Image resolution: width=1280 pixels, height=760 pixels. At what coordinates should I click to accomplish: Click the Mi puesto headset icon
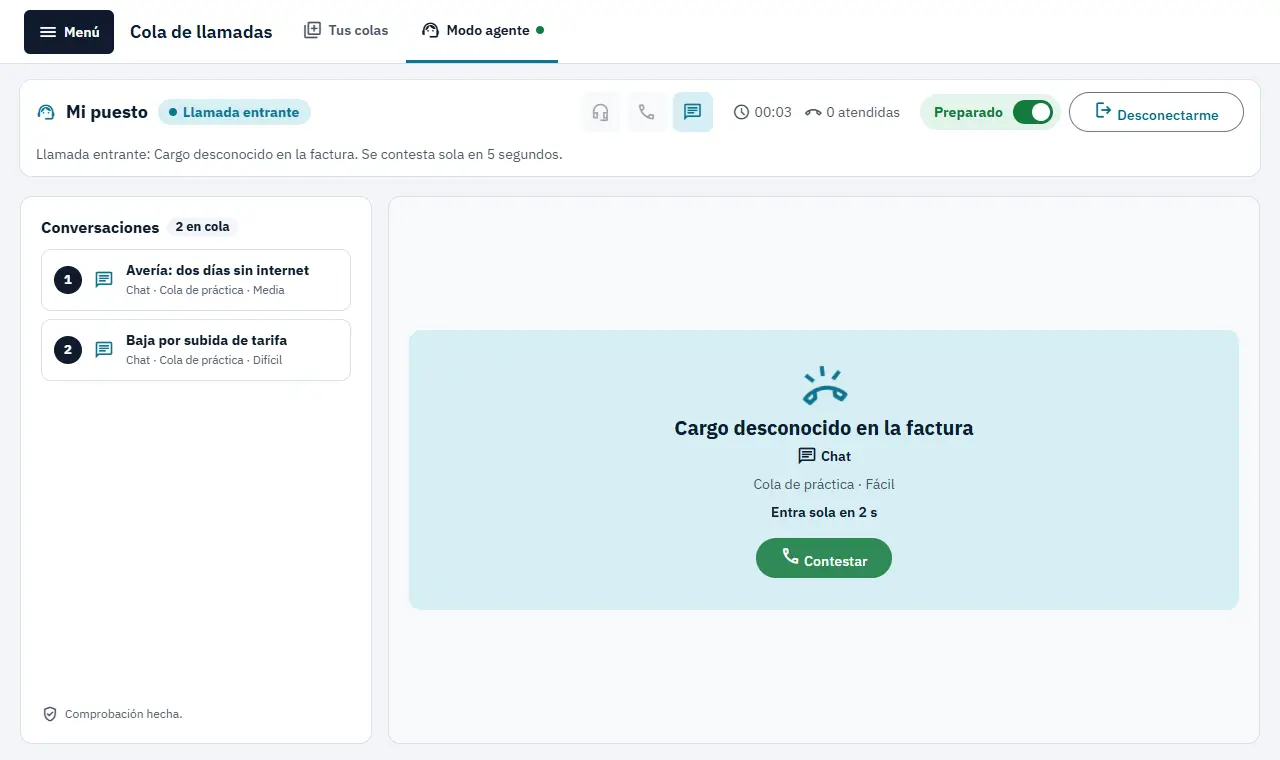pyautogui.click(x=46, y=112)
